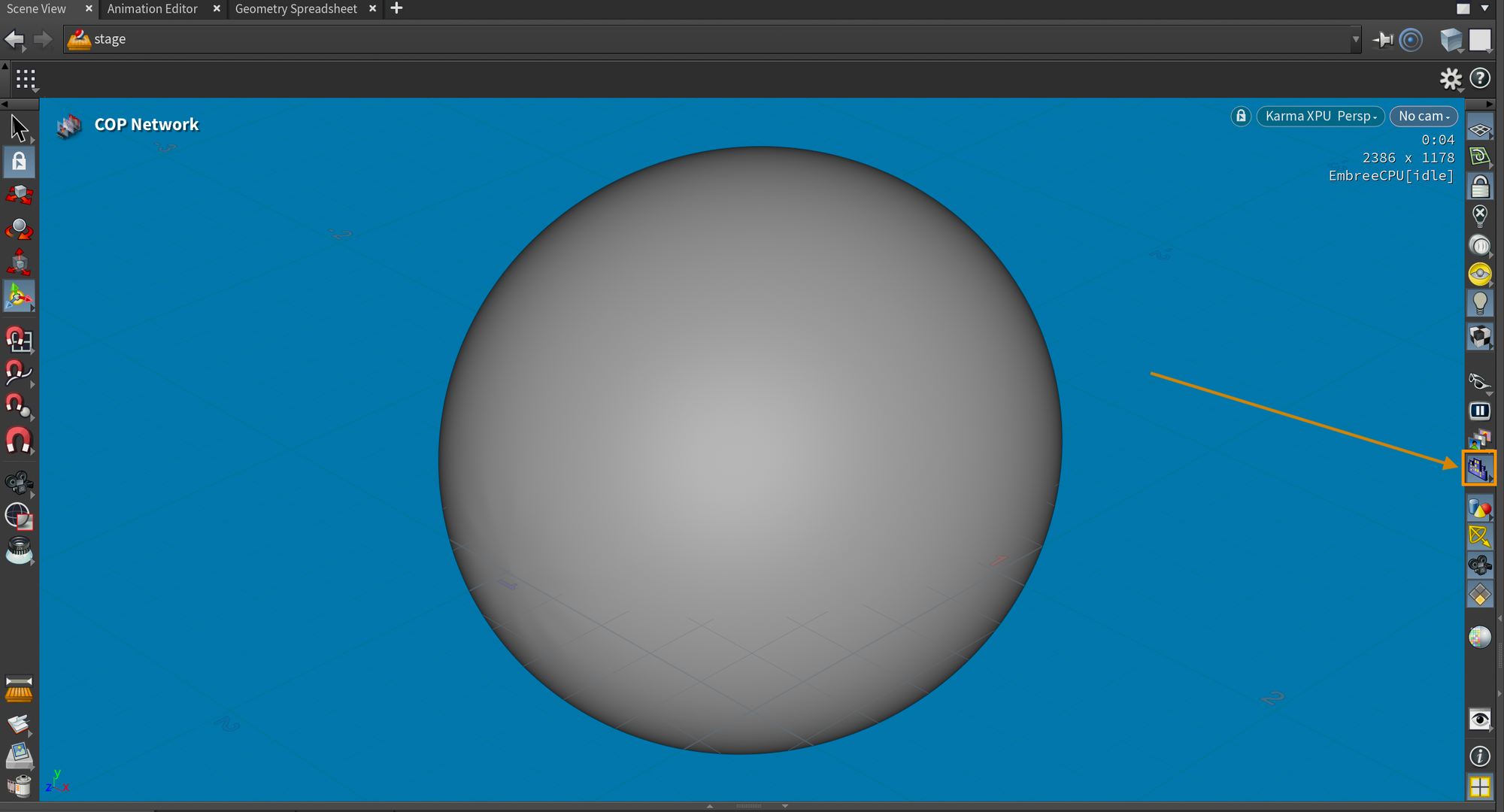Click the Move tool icon
This screenshot has width=1504, height=812.
coord(19,195)
